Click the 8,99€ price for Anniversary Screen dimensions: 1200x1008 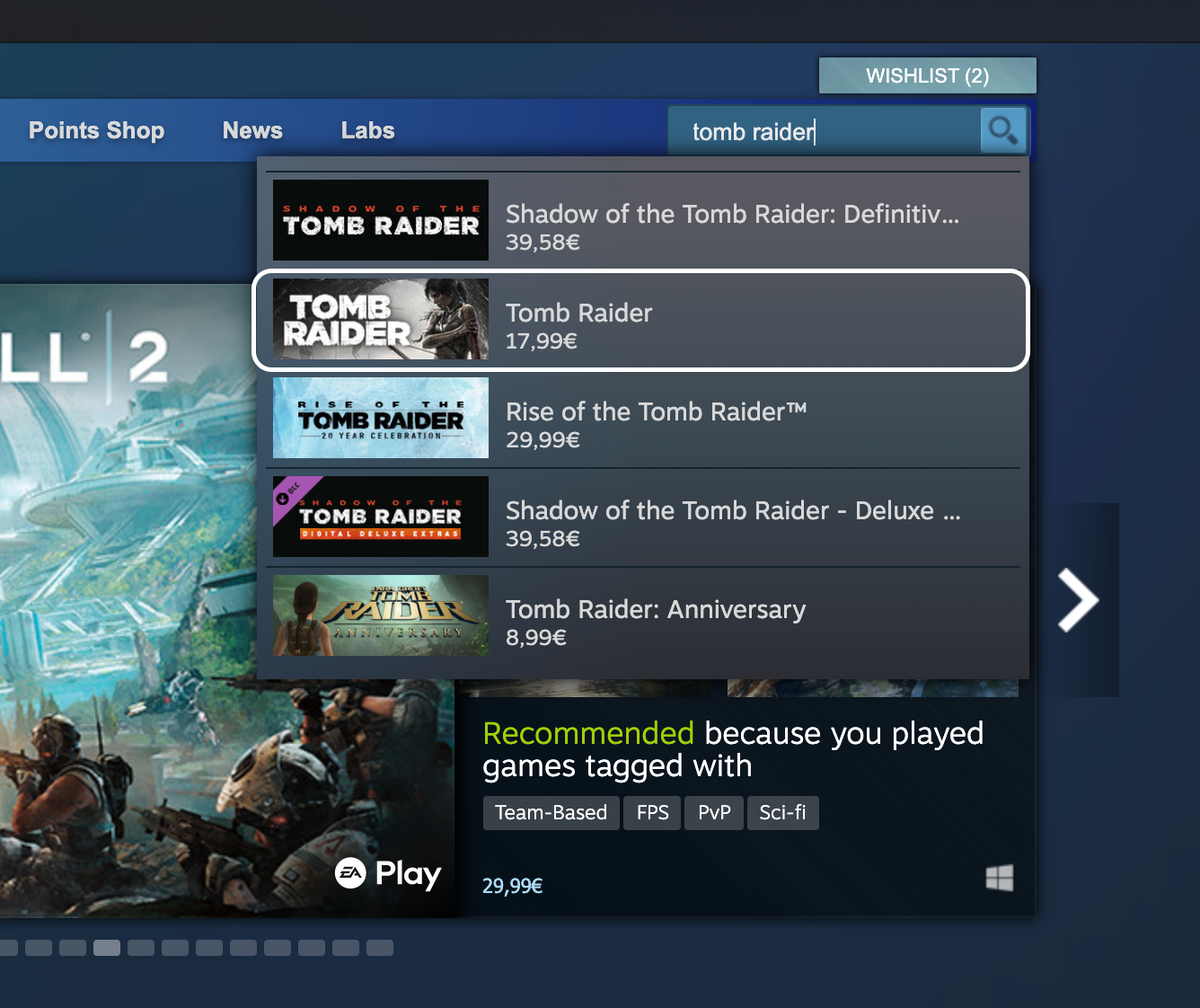pyautogui.click(x=536, y=638)
